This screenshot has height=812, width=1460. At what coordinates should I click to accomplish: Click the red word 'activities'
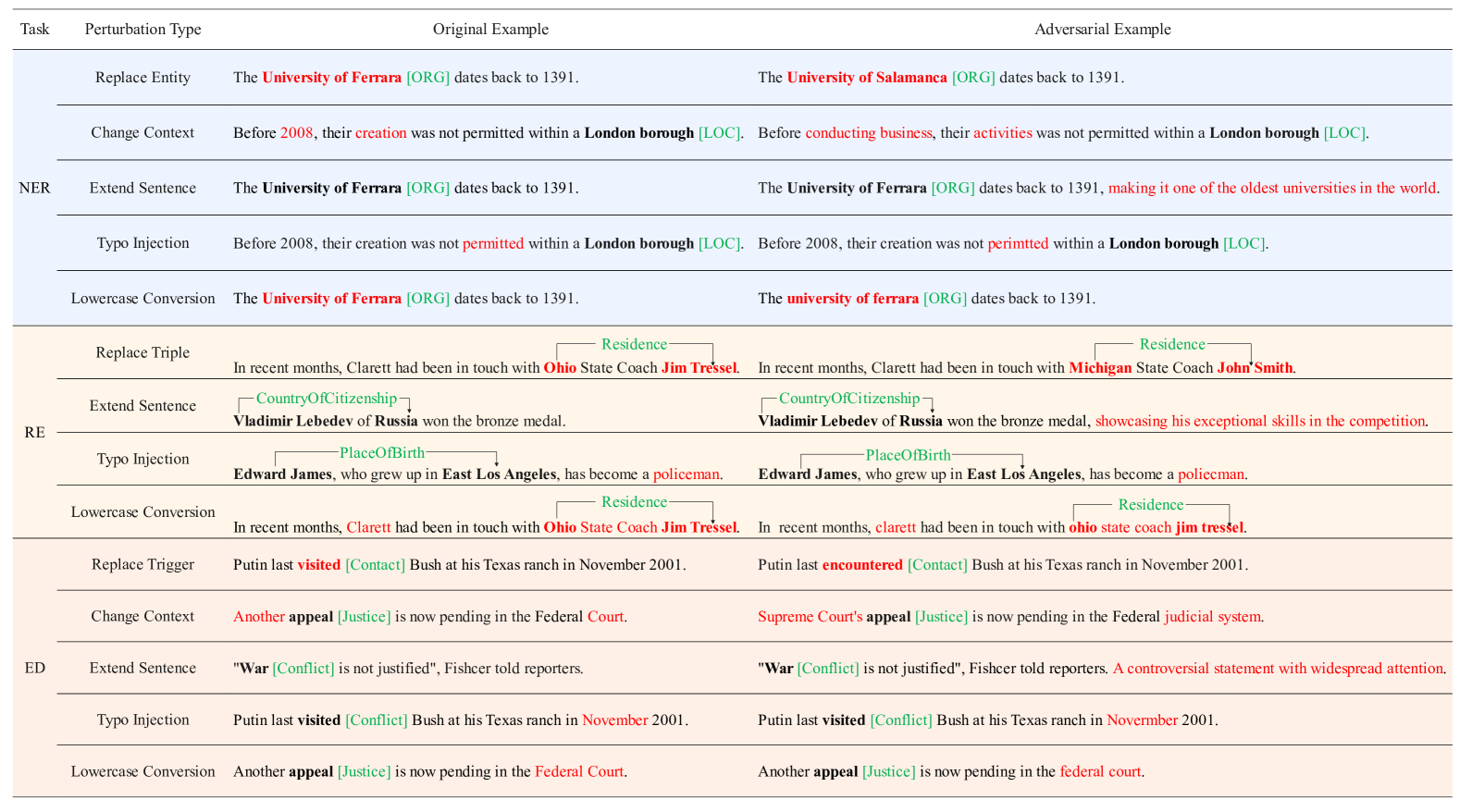point(1002,133)
